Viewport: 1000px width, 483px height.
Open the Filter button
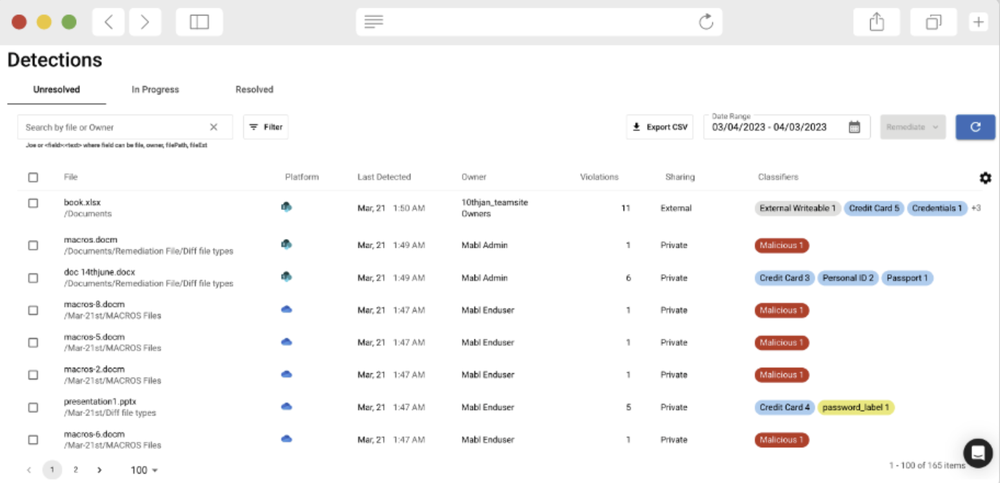(266, 127)
